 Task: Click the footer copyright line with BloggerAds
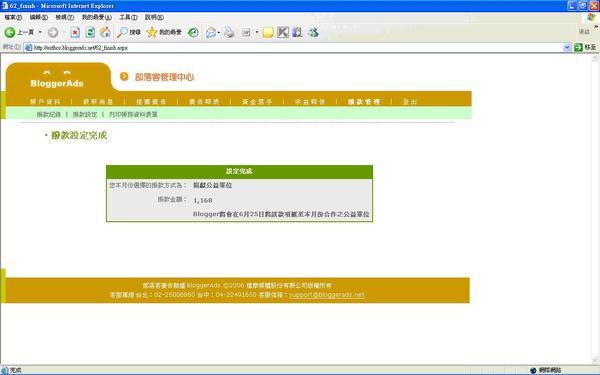tap(237, 285)
